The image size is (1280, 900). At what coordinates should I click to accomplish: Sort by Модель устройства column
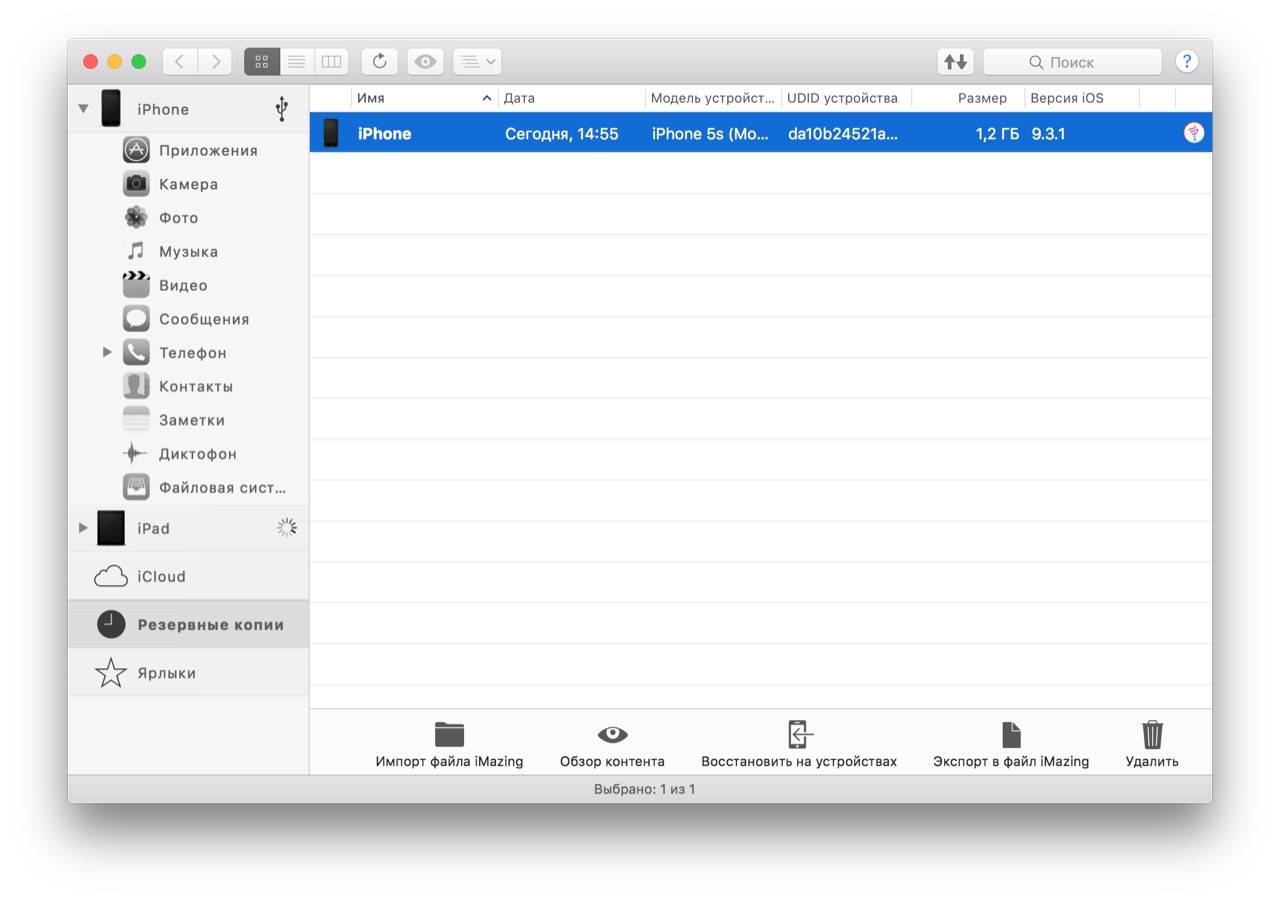[713, 98]
